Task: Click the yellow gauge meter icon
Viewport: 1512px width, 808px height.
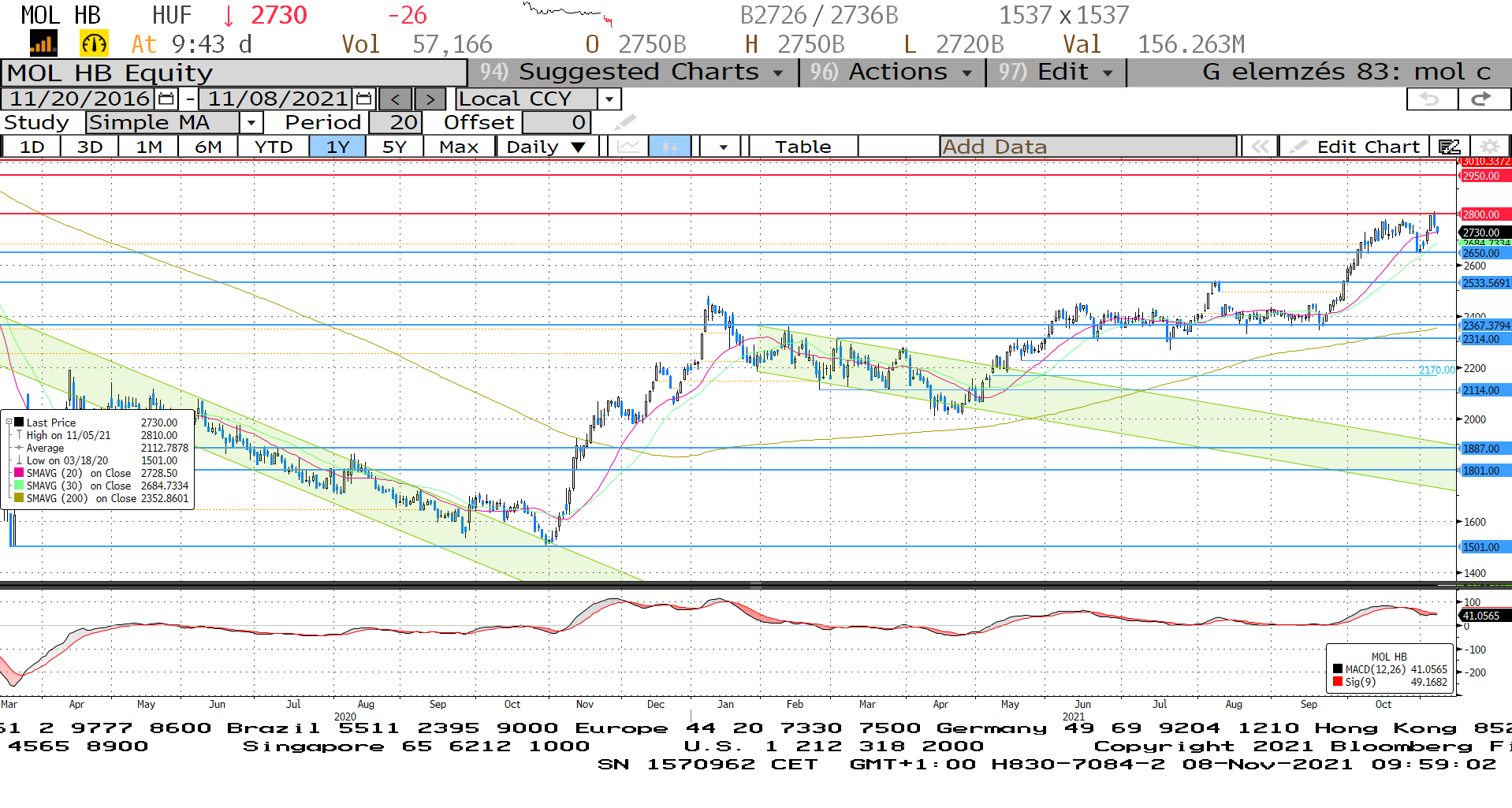Action: coord(94,43)
